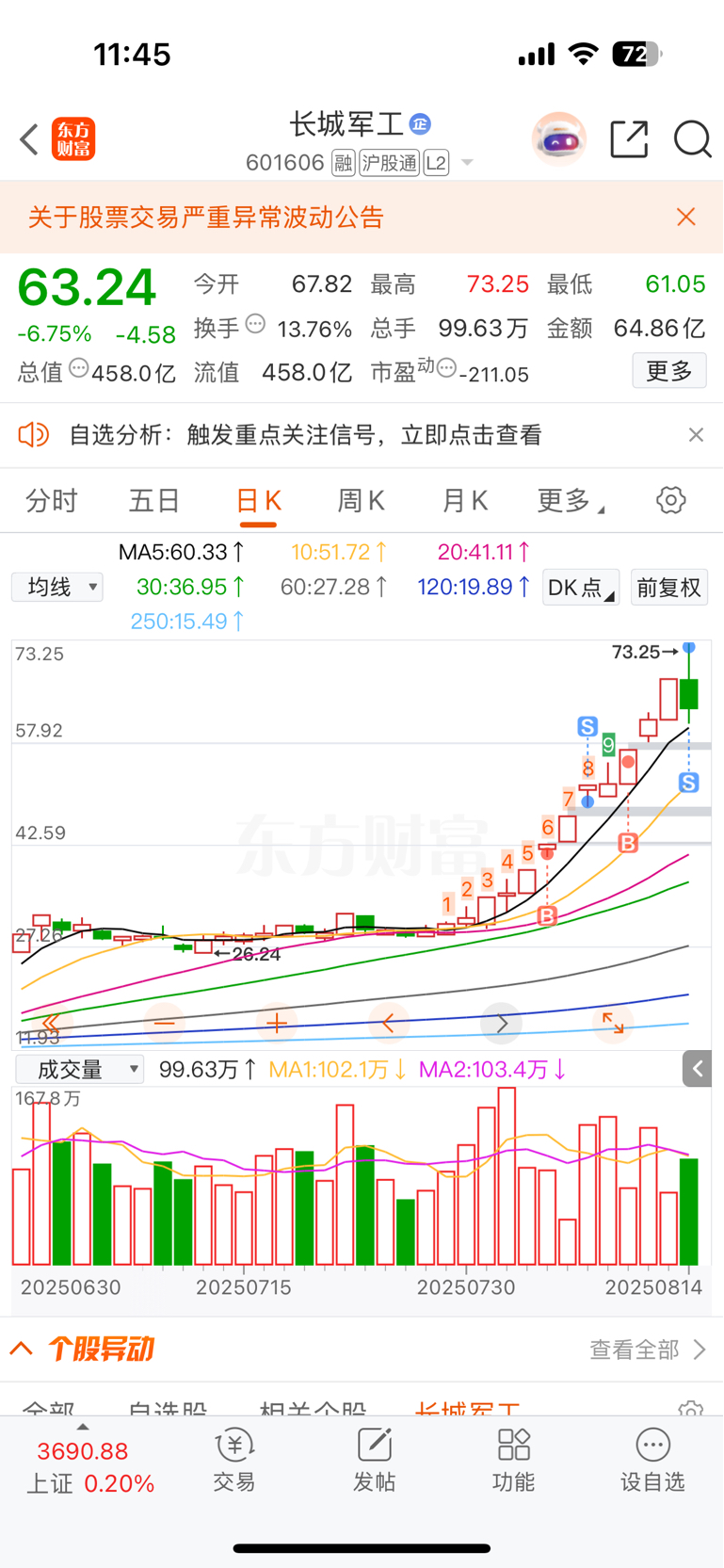
Task: Switch to the 月K tab
Action: pyautogui.click(x=465, y=500)
